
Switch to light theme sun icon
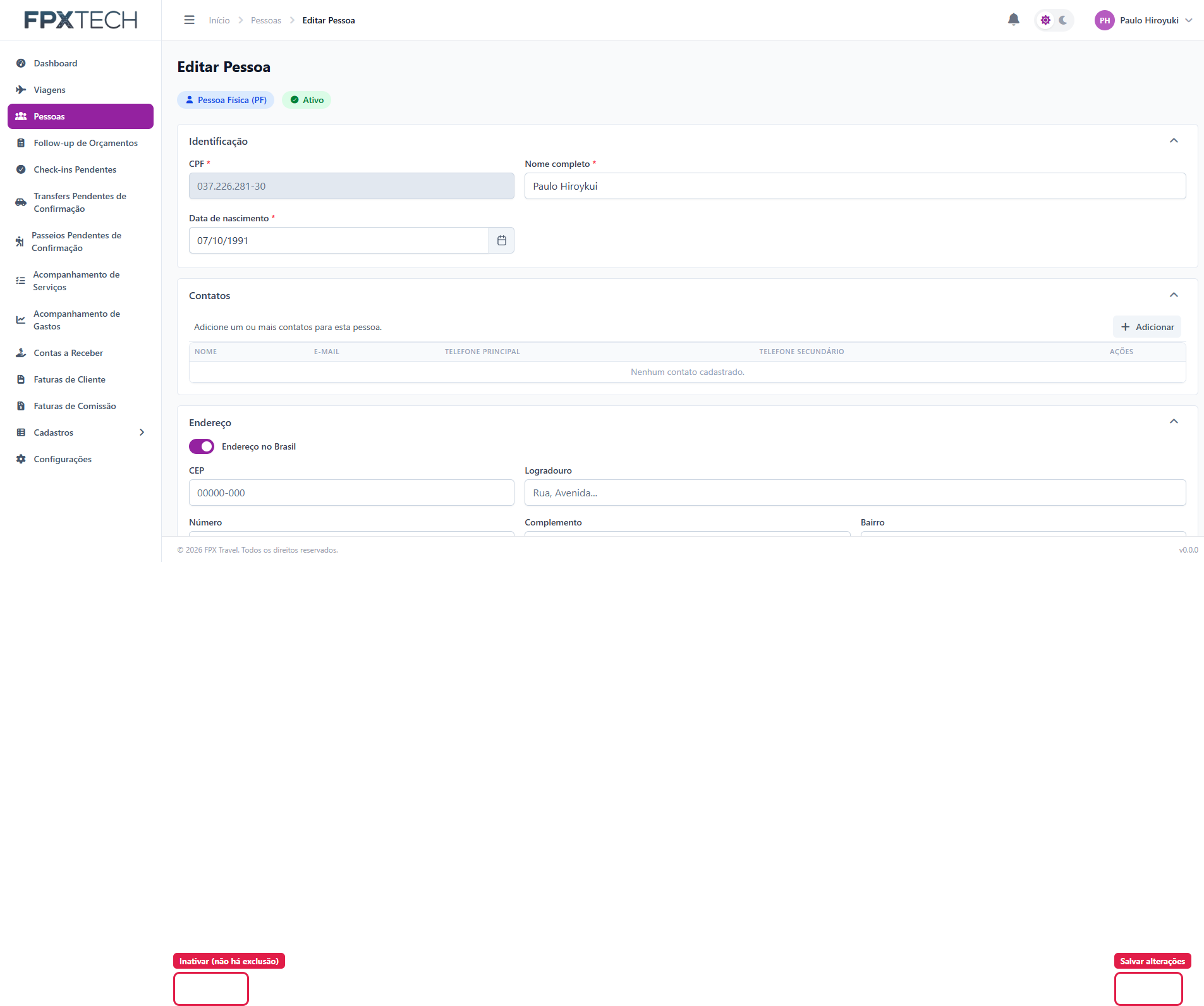(1045, 20)
